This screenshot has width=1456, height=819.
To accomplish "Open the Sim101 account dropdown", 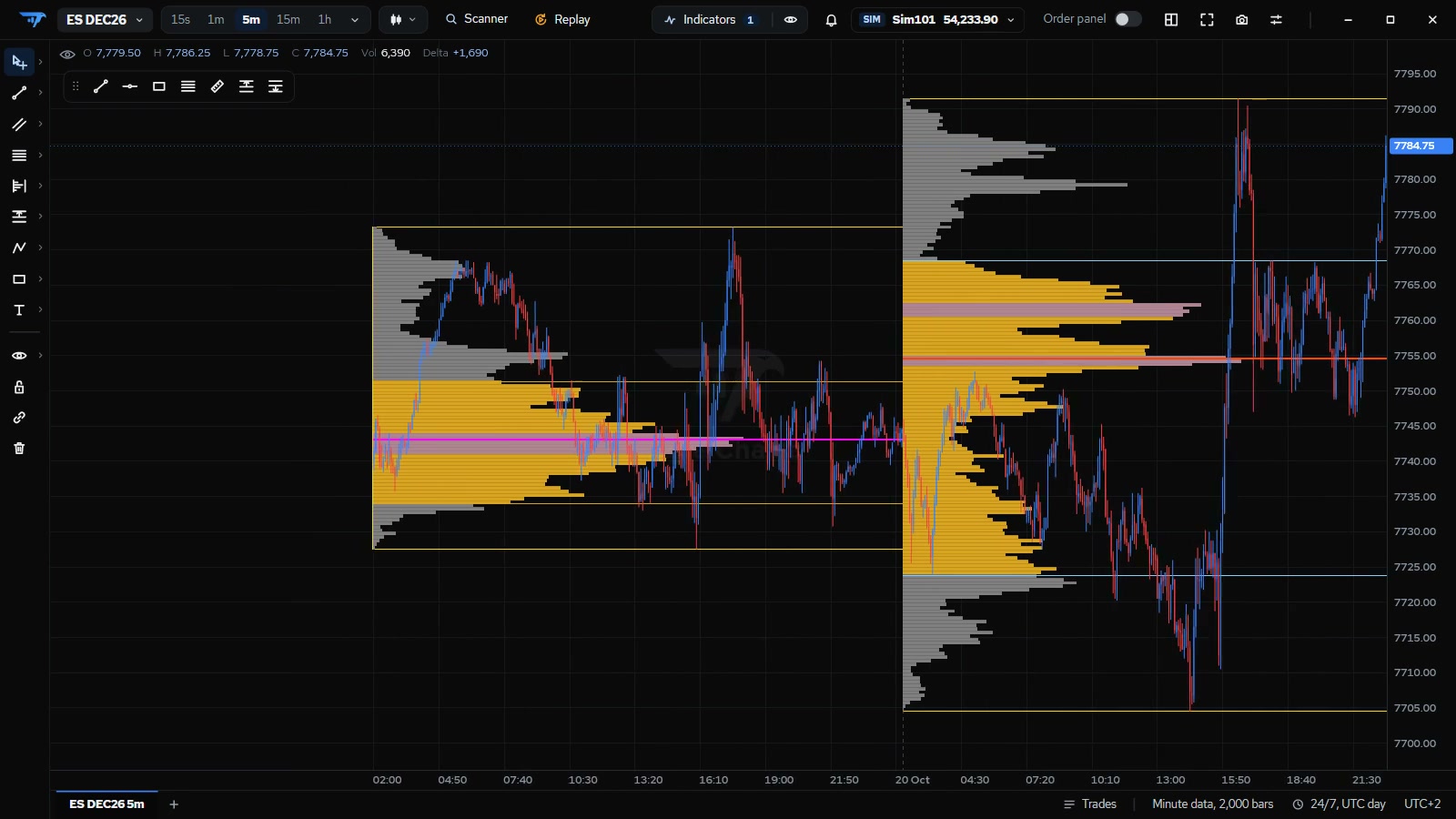I will pos(937,19).
